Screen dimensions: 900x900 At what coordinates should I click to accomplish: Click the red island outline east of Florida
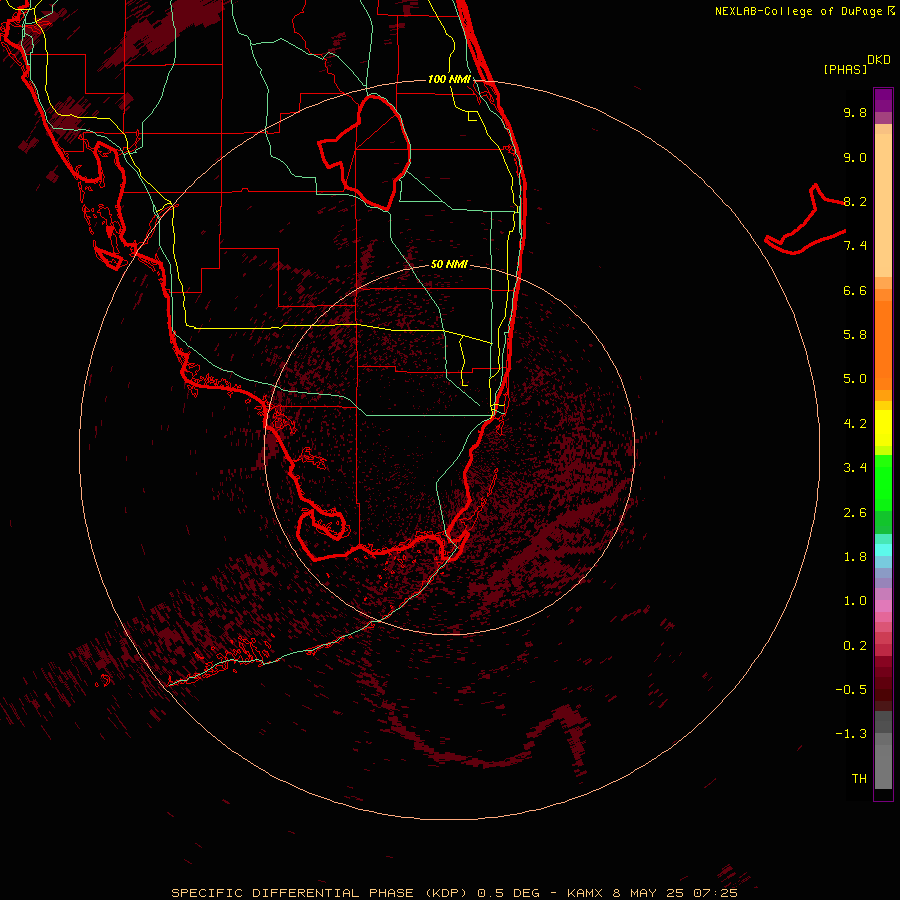pos(806,221)
